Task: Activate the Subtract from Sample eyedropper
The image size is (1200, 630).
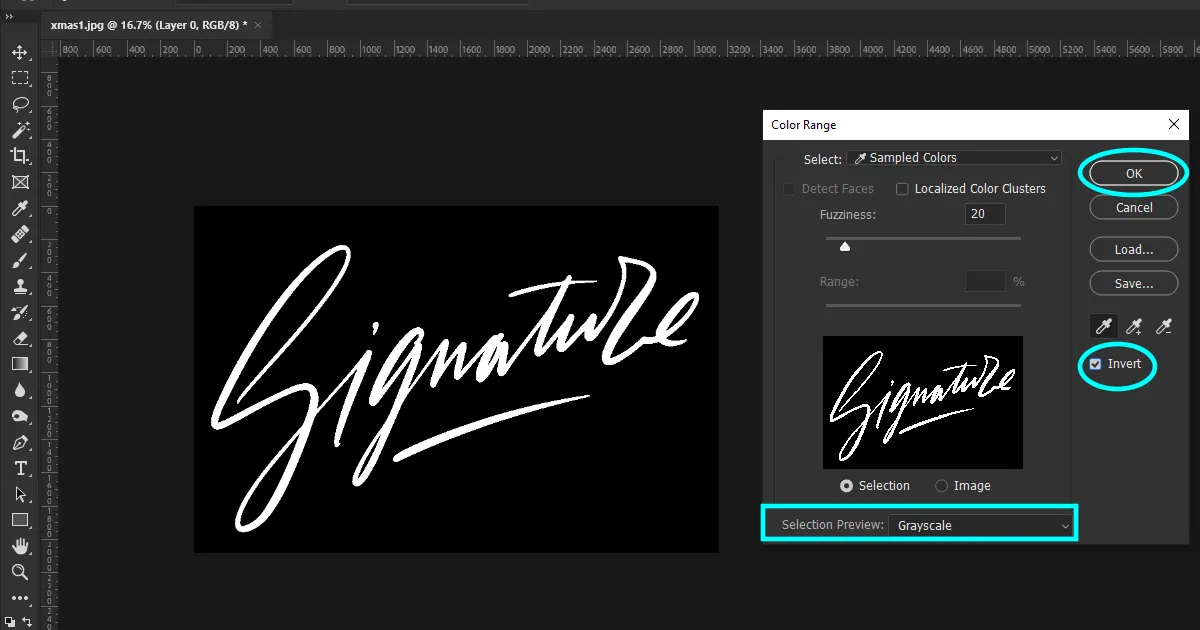Action: (x=1162, y=326)
